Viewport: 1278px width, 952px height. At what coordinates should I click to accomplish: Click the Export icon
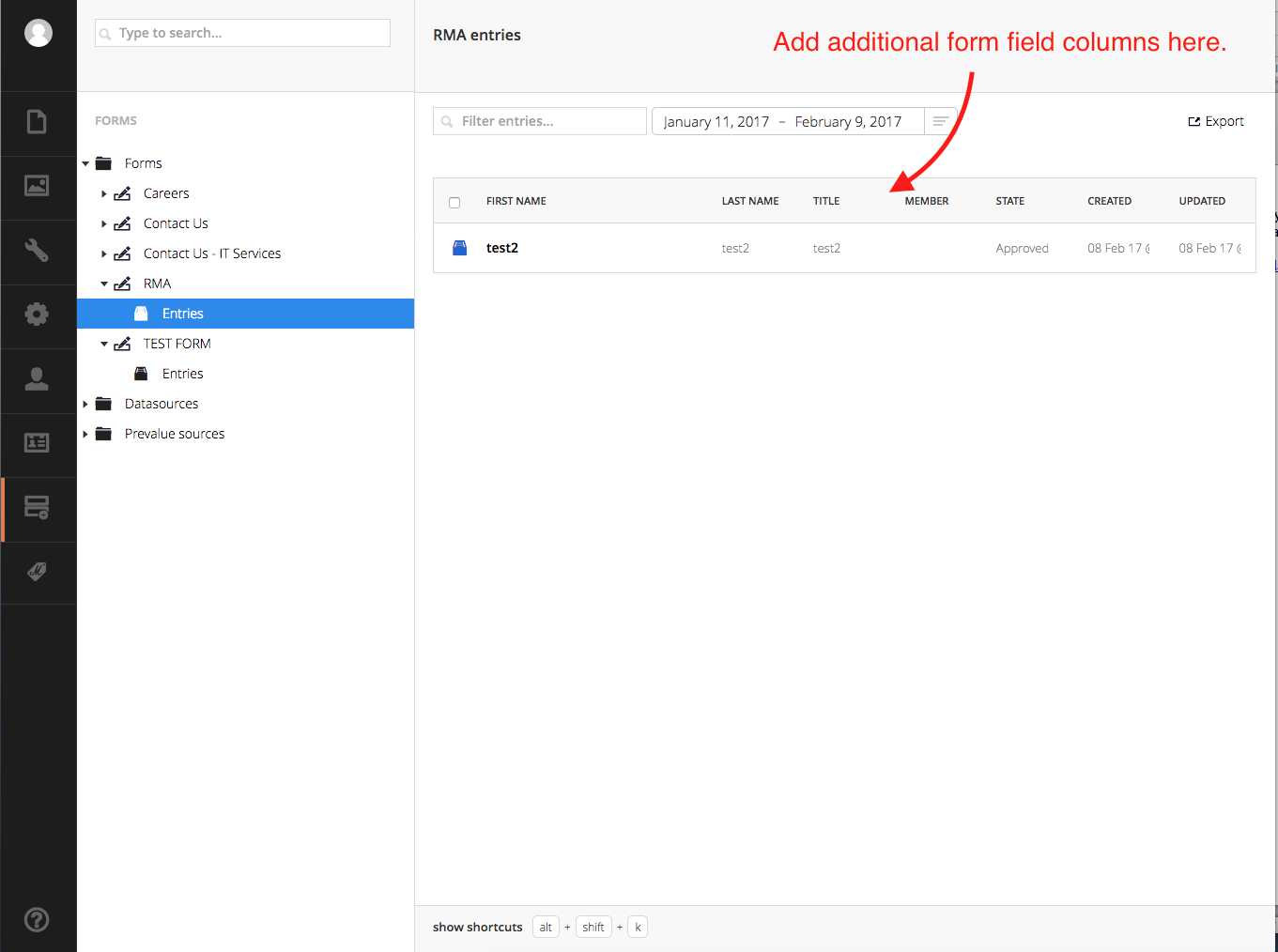1194,121
